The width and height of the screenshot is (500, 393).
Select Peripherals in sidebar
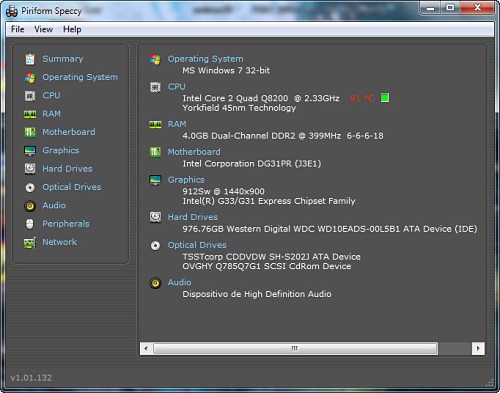coord(66,224)
